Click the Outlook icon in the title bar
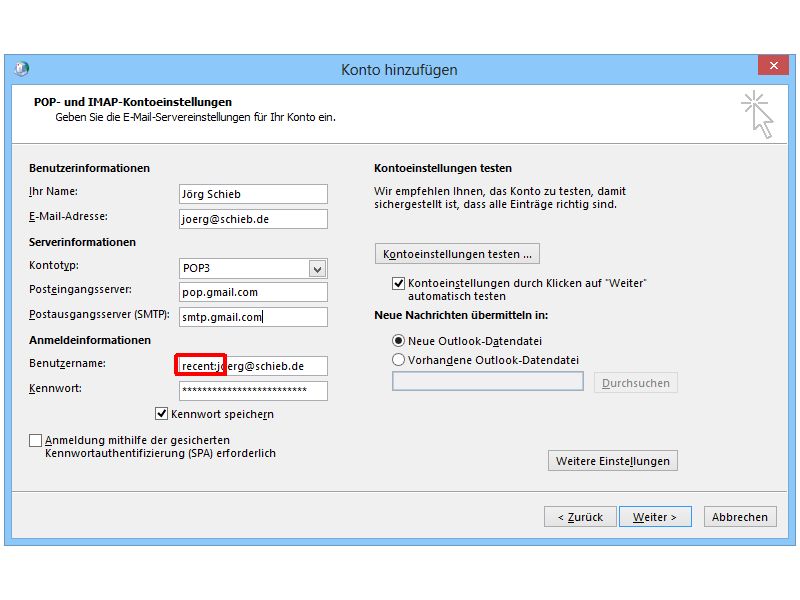 21,68
